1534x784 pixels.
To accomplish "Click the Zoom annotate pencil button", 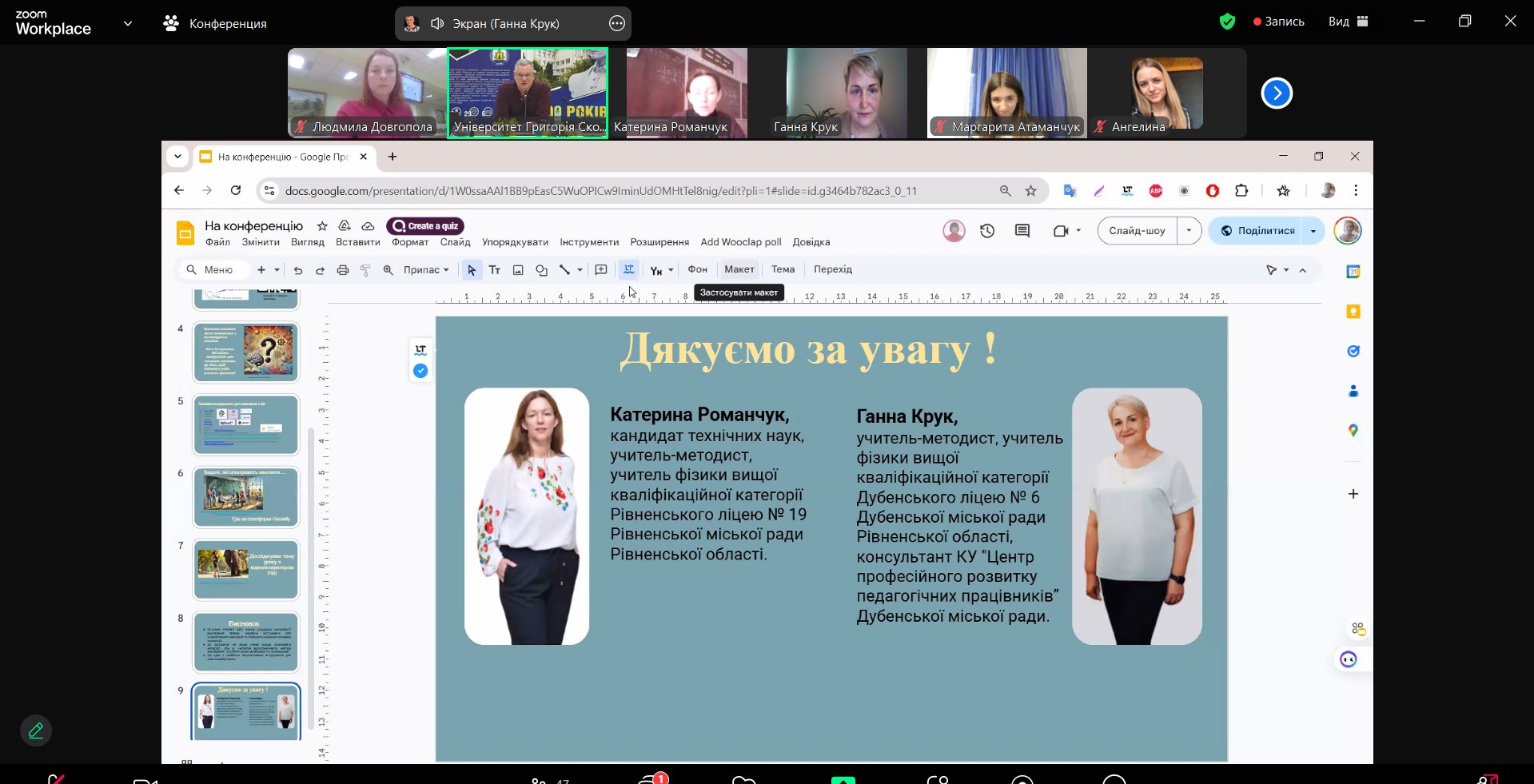I will pos(36,730).
